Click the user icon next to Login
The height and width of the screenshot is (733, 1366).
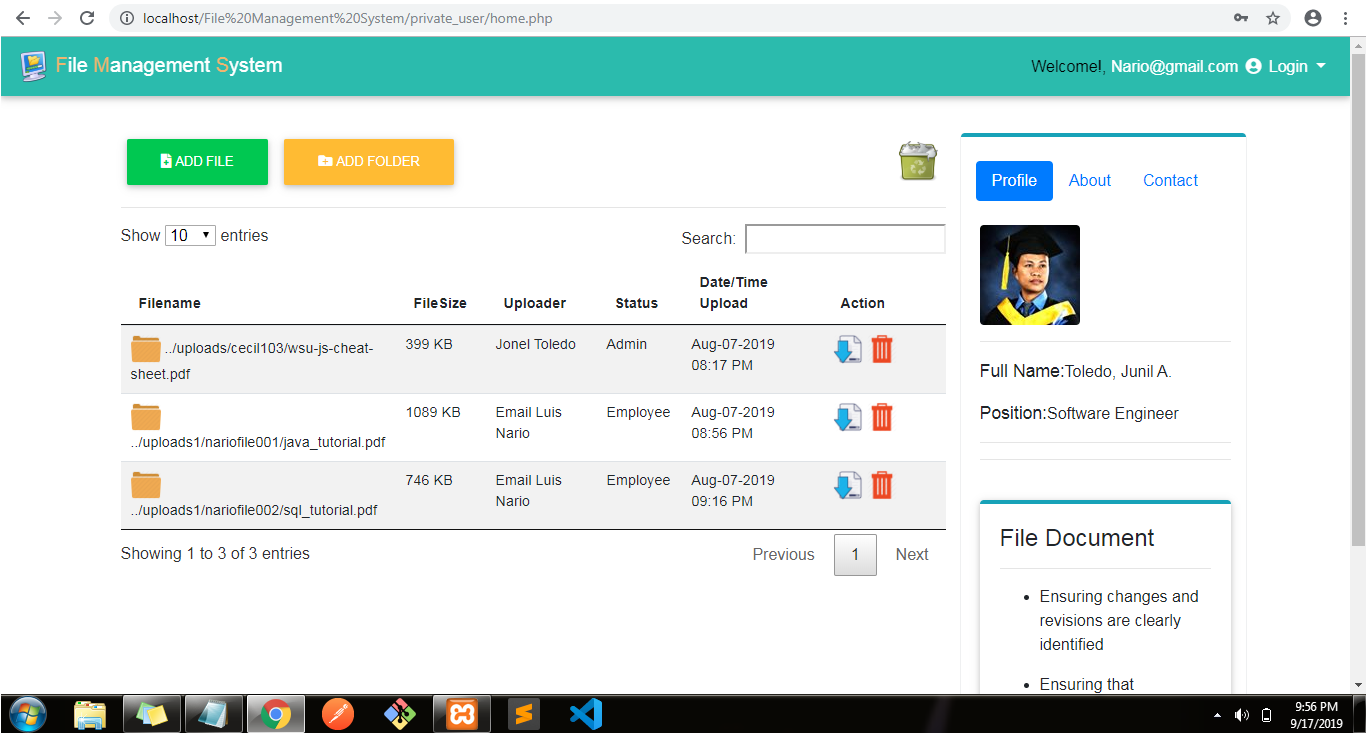pos(1253,66)
